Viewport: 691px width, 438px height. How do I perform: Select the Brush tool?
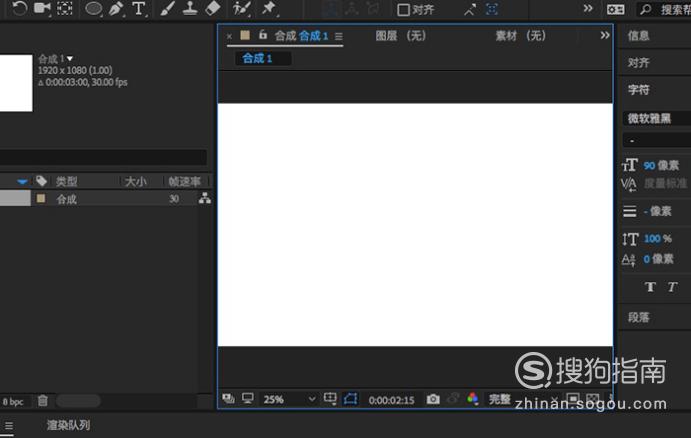coord(167,8)
